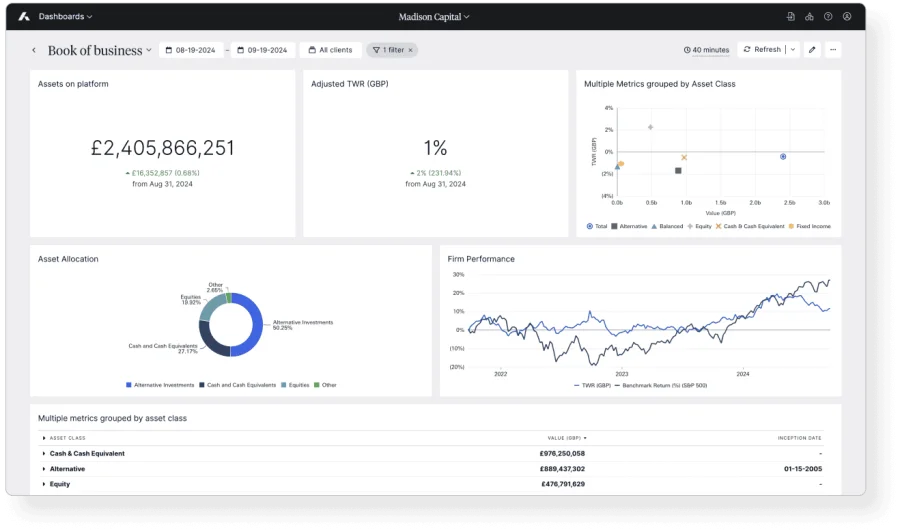Viewport: 900px width, 532px height.
Task: Click the £2,405,866,251 assets value
Action: point(162,148)
